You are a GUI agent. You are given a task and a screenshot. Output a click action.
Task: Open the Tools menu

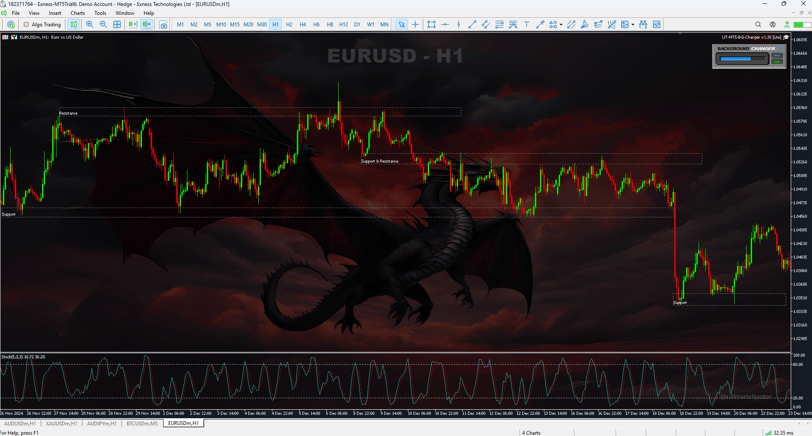point(100,13)
